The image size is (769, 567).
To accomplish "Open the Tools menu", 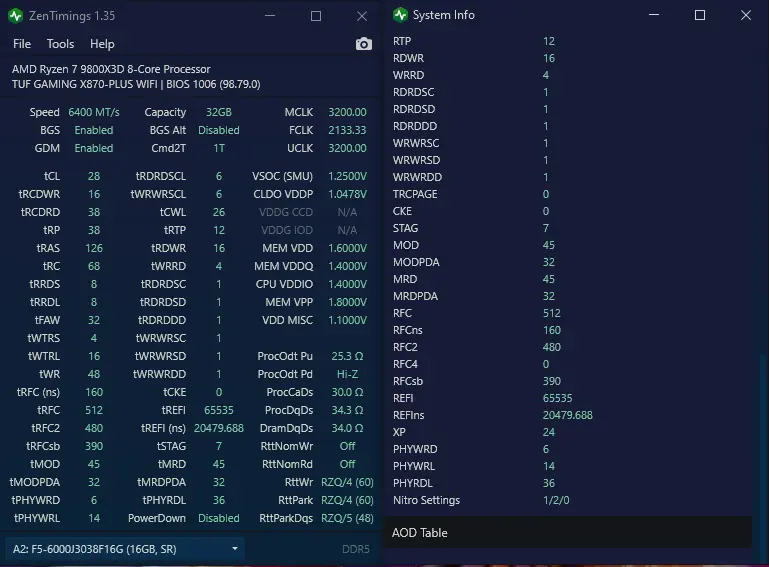I will click(x=60, y=44).
